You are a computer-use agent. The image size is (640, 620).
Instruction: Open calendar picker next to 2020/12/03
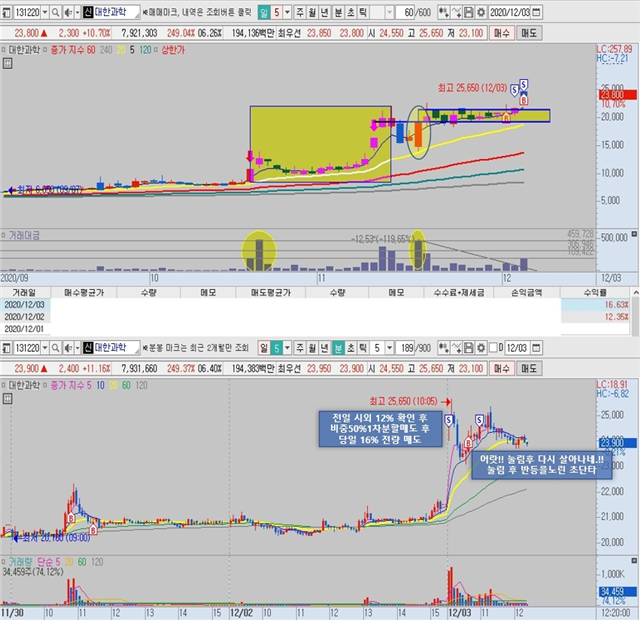coord(537,13)
